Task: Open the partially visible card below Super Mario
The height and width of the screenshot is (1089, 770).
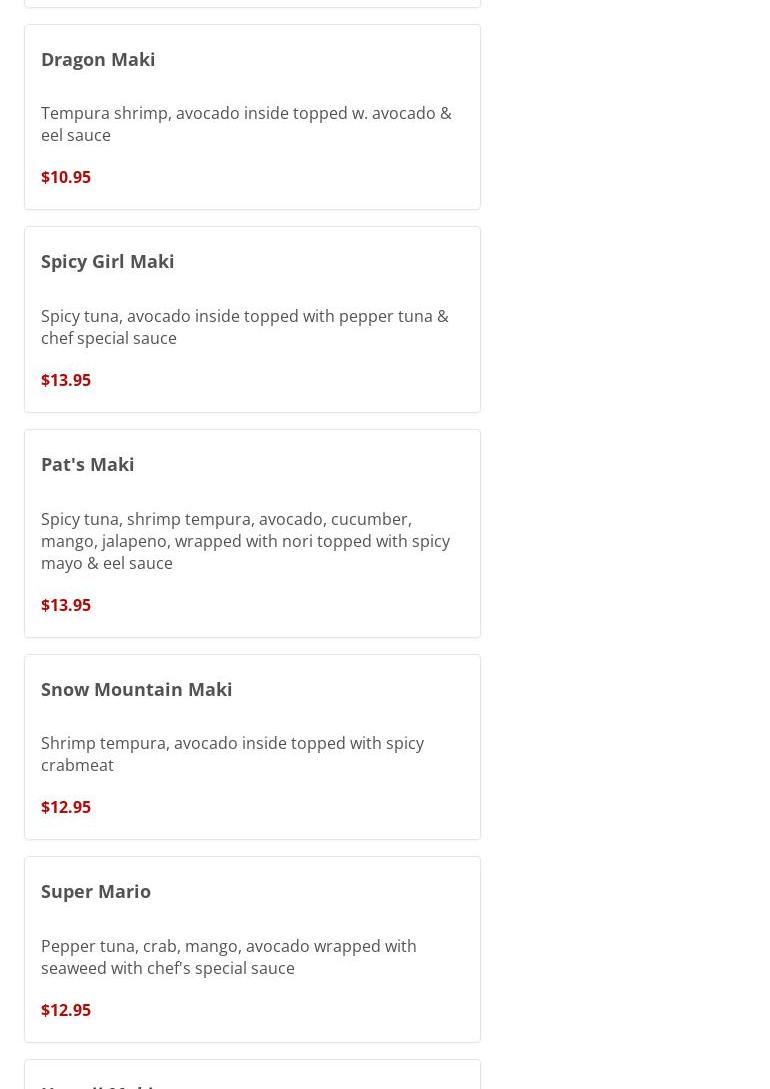Action: [x=252, y=1076]
